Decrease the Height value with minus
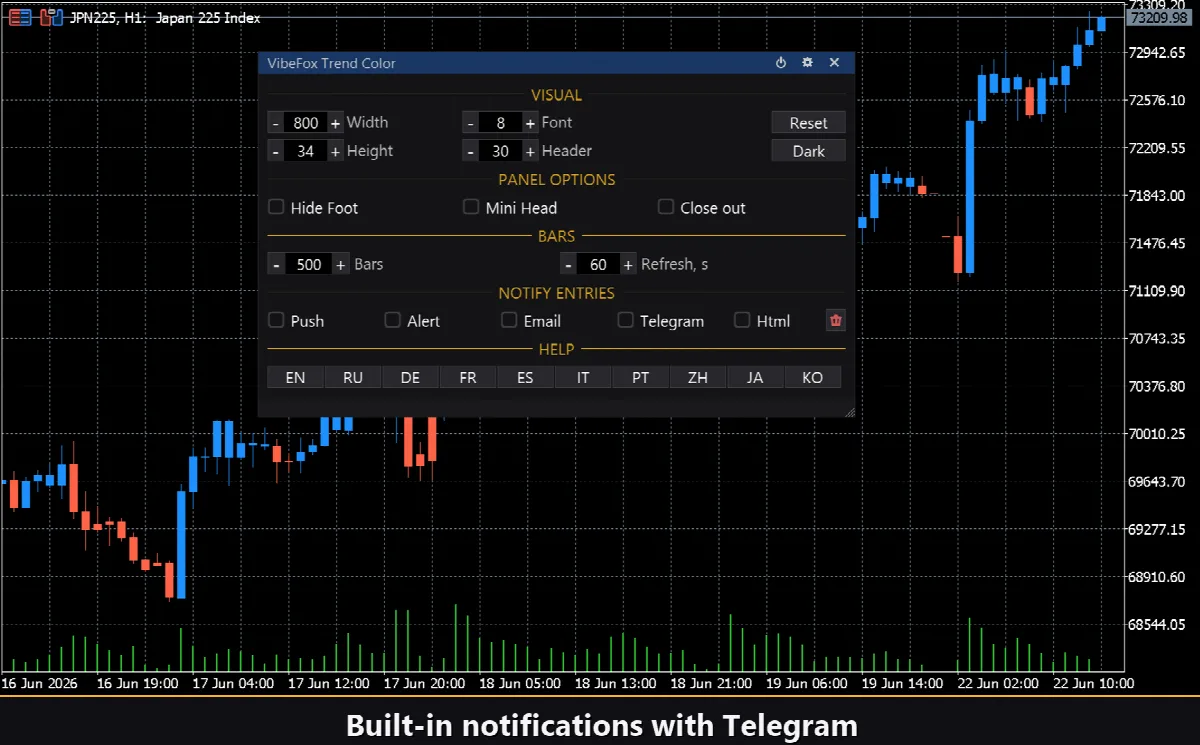Screen dimensions: 1200x745 (276, 151)
